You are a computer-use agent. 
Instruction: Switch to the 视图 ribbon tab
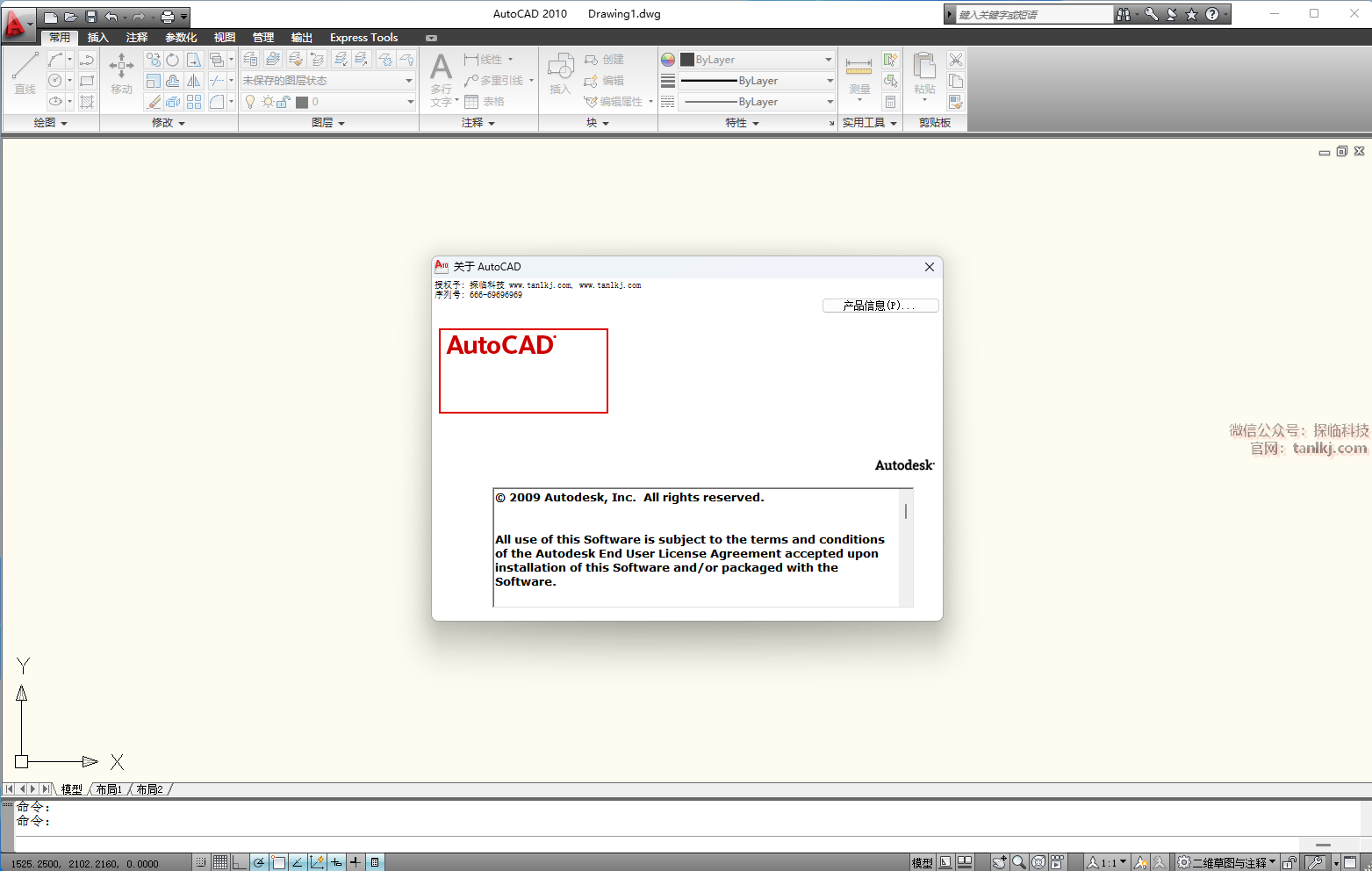pos(225,38)
